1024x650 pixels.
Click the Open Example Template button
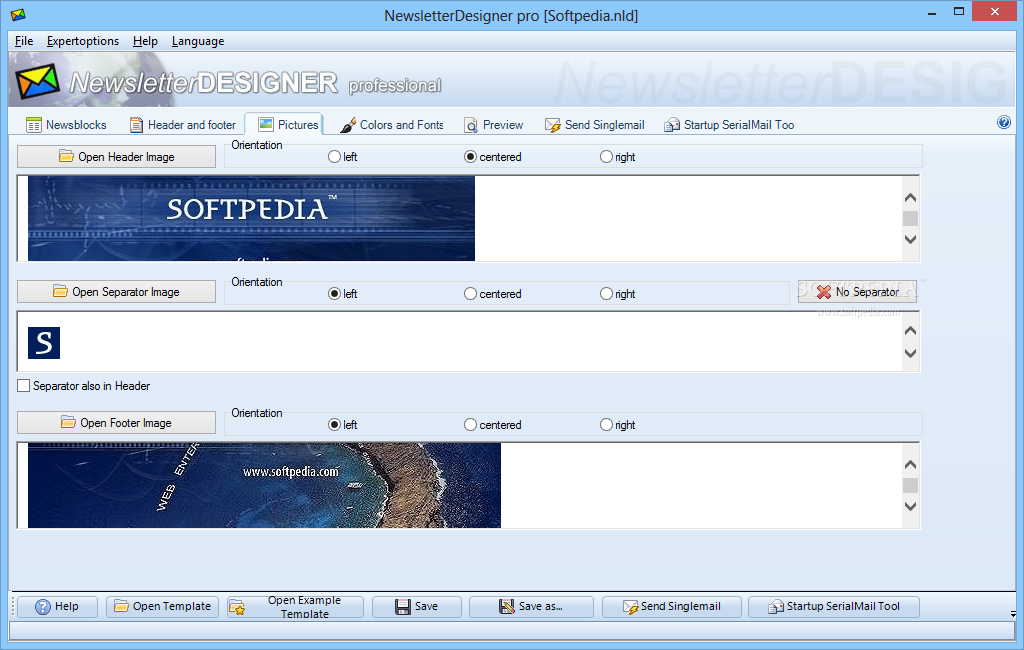point(295,606)
